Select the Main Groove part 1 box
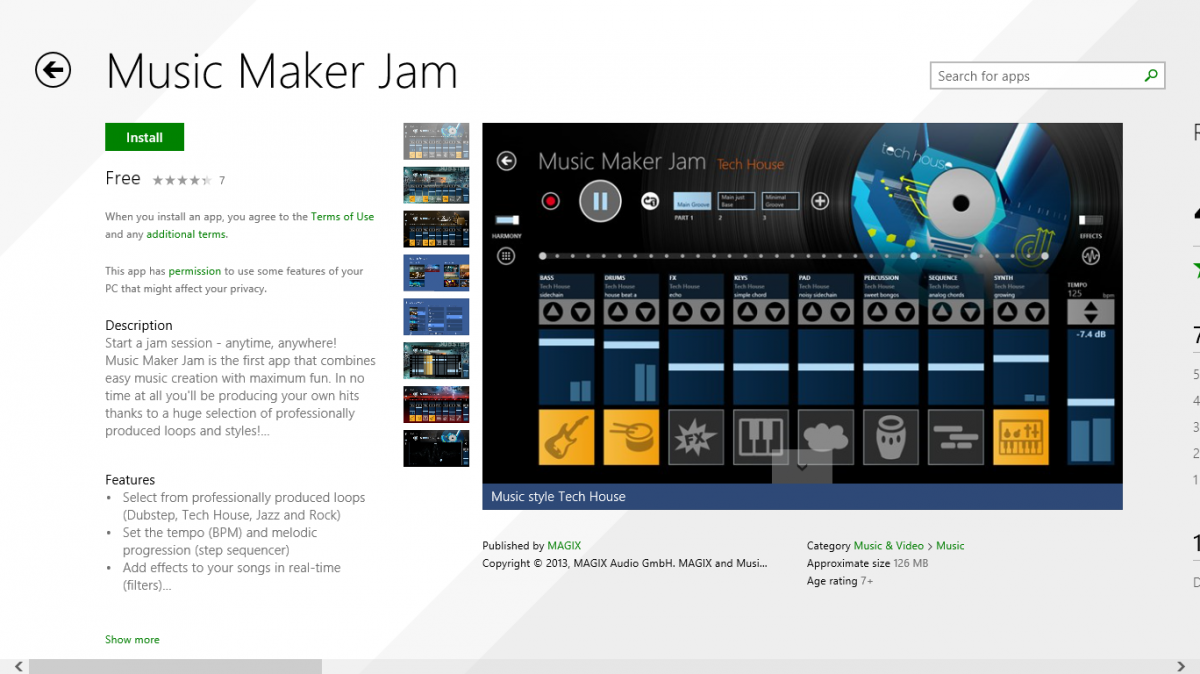 [692, 201]
